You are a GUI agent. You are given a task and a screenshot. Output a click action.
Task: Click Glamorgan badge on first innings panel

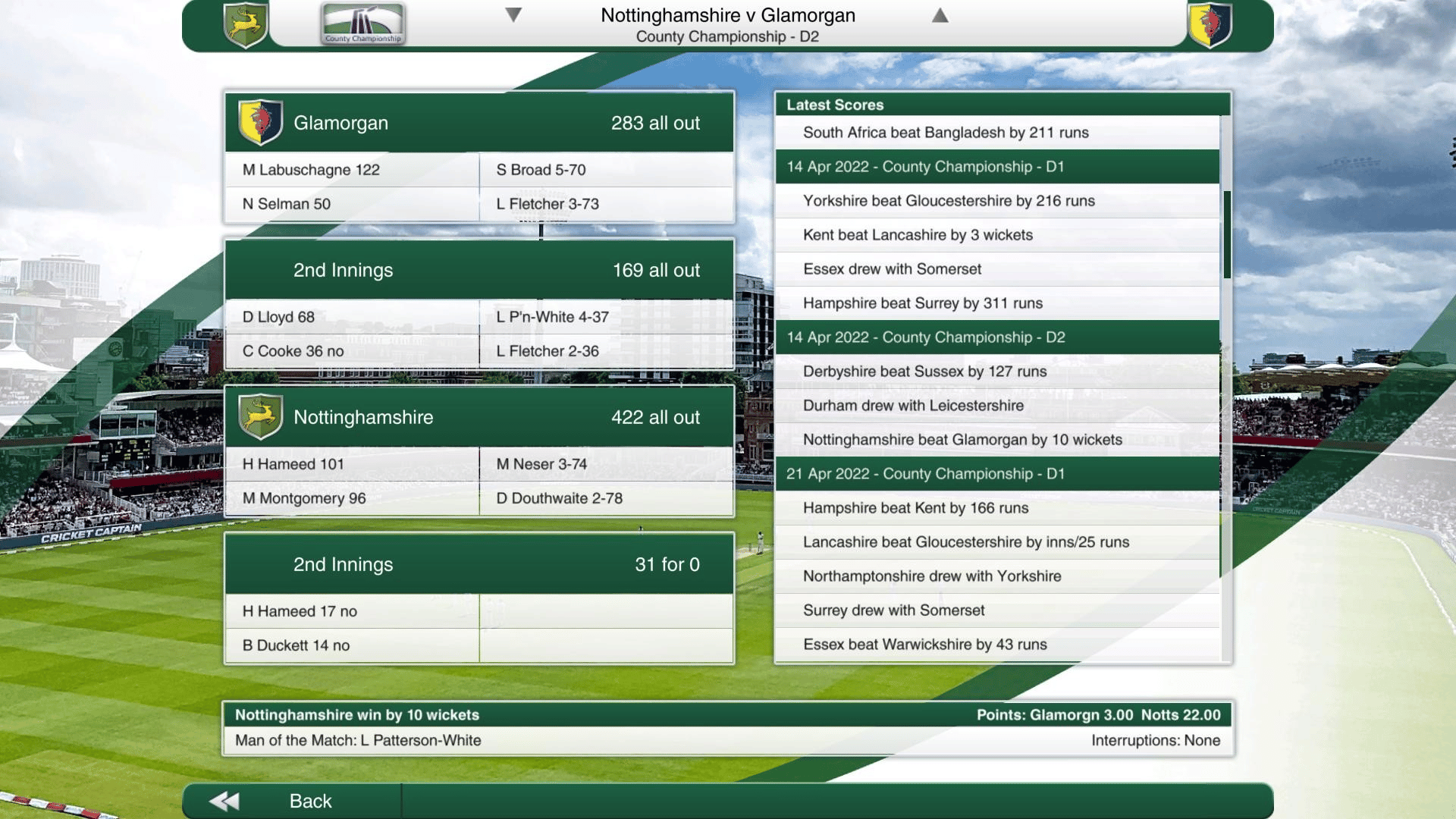coord(261,122)
